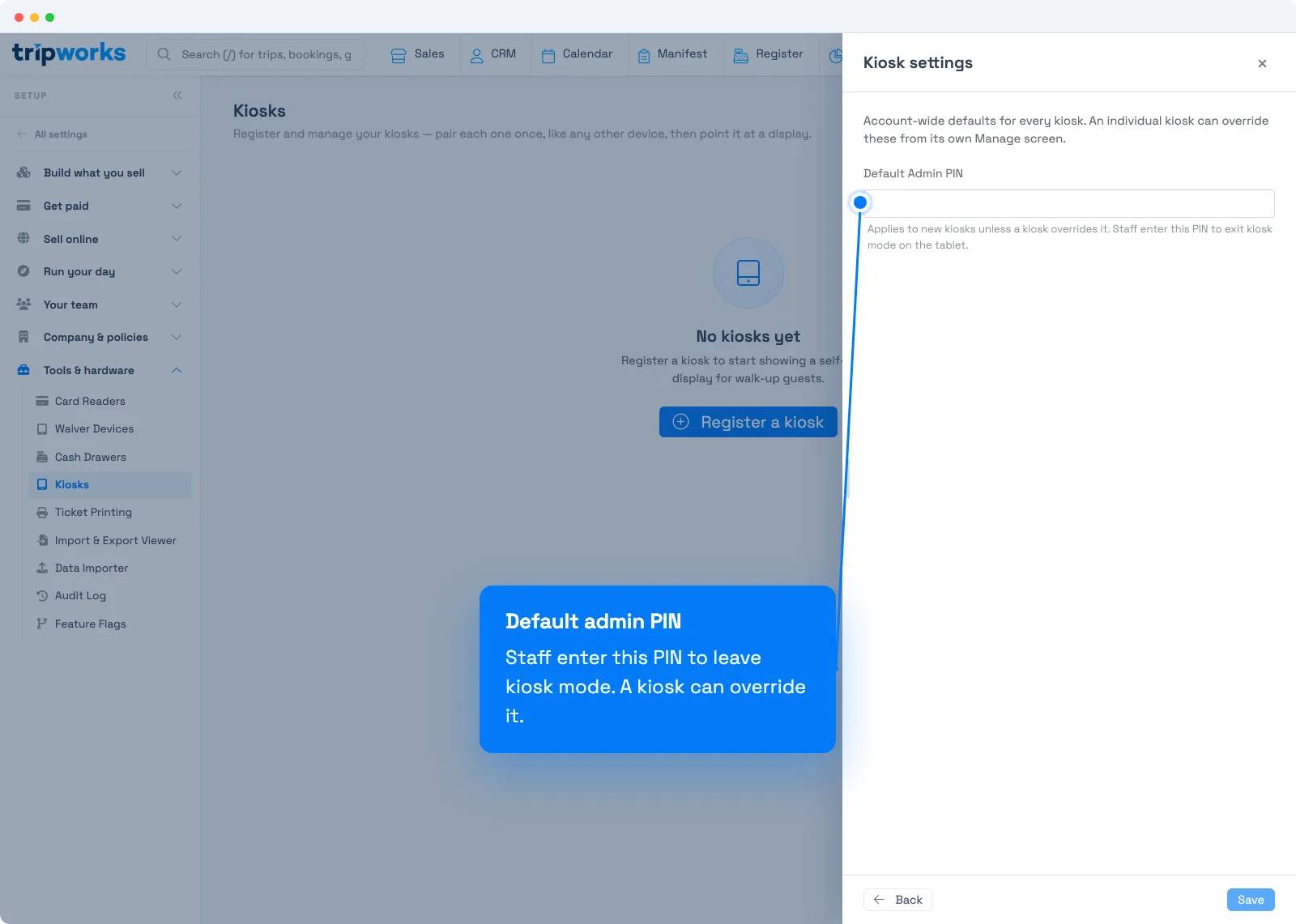Screen dimensions: 1296x924
Task: Open Import & Export Viewer
Action: click(x=115, y=540)
